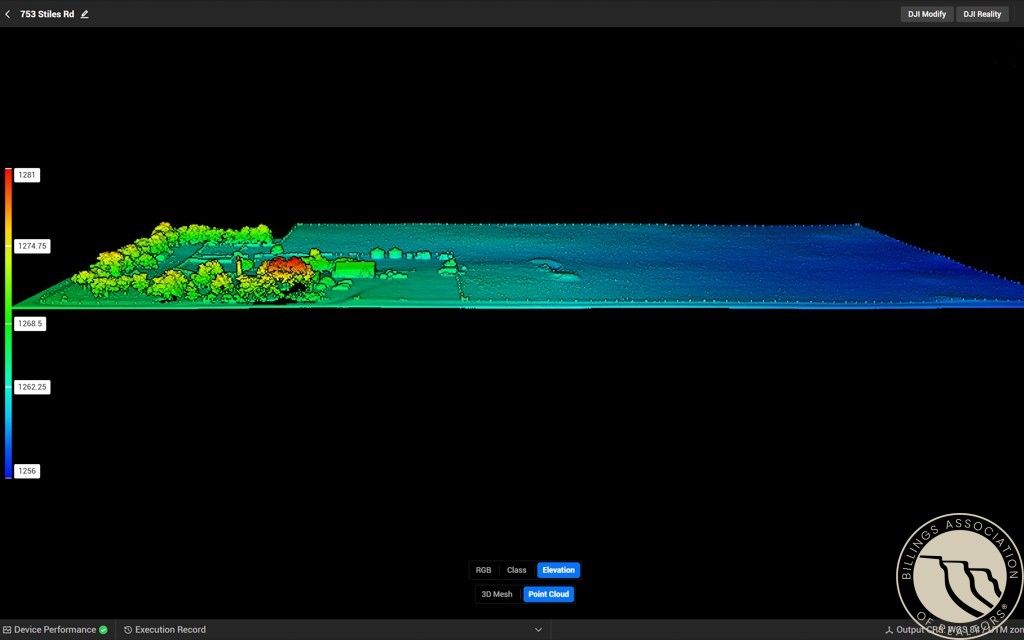Switch display to RGB mode
Screen dimensions: 1024x640
(483, 570)
